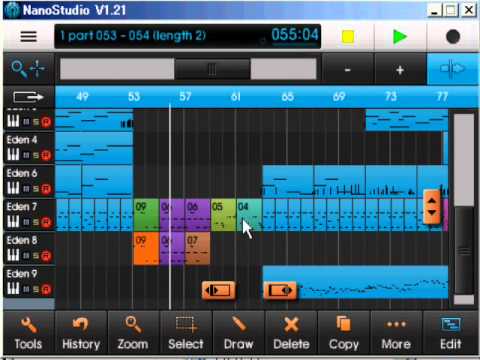Mute the Eden 4 track
The height and width of the screenshot is (360, 480).
(27, 155)
